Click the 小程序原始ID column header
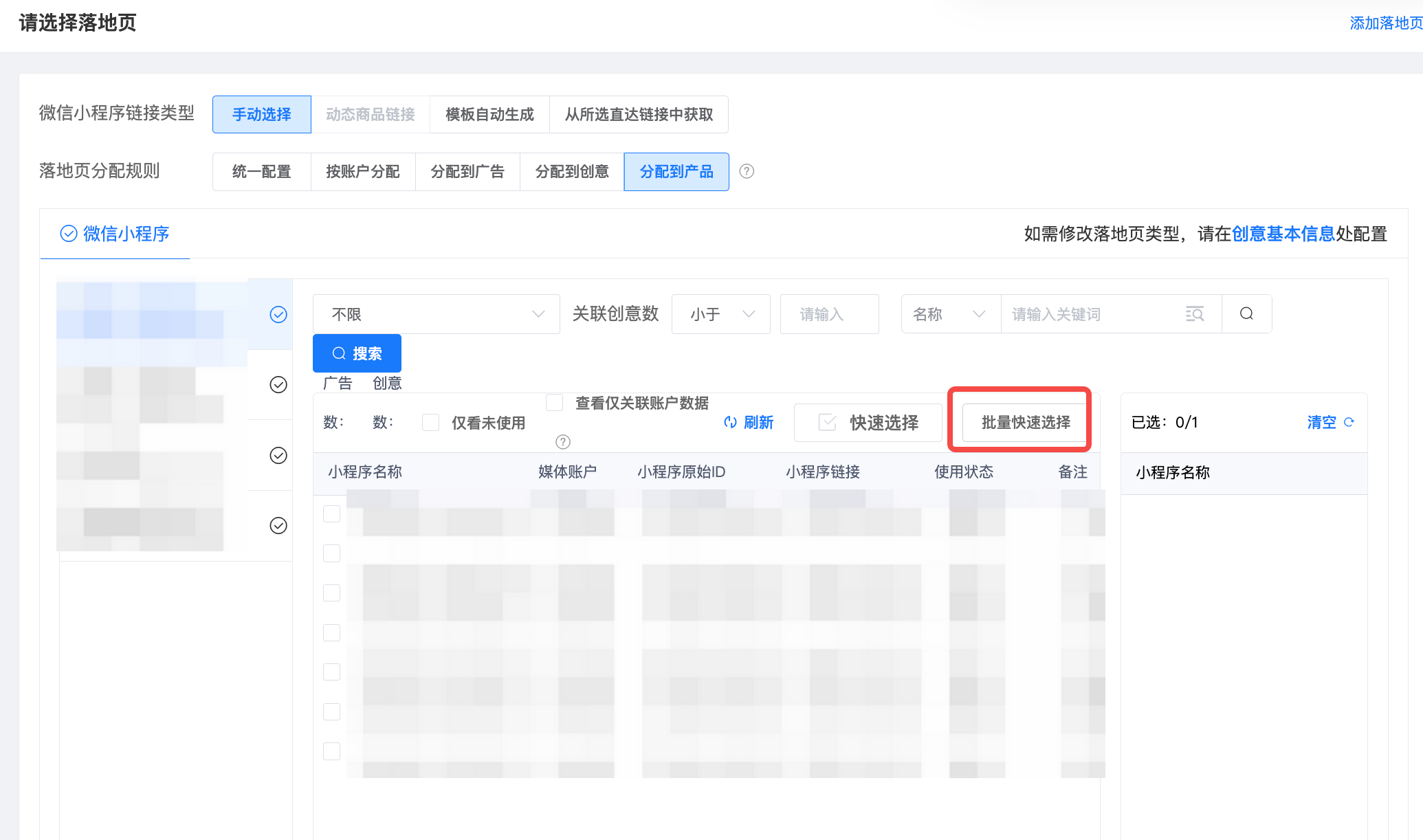Image resolution: width=1423 pixels, height=840 pixels. [681, 472]
